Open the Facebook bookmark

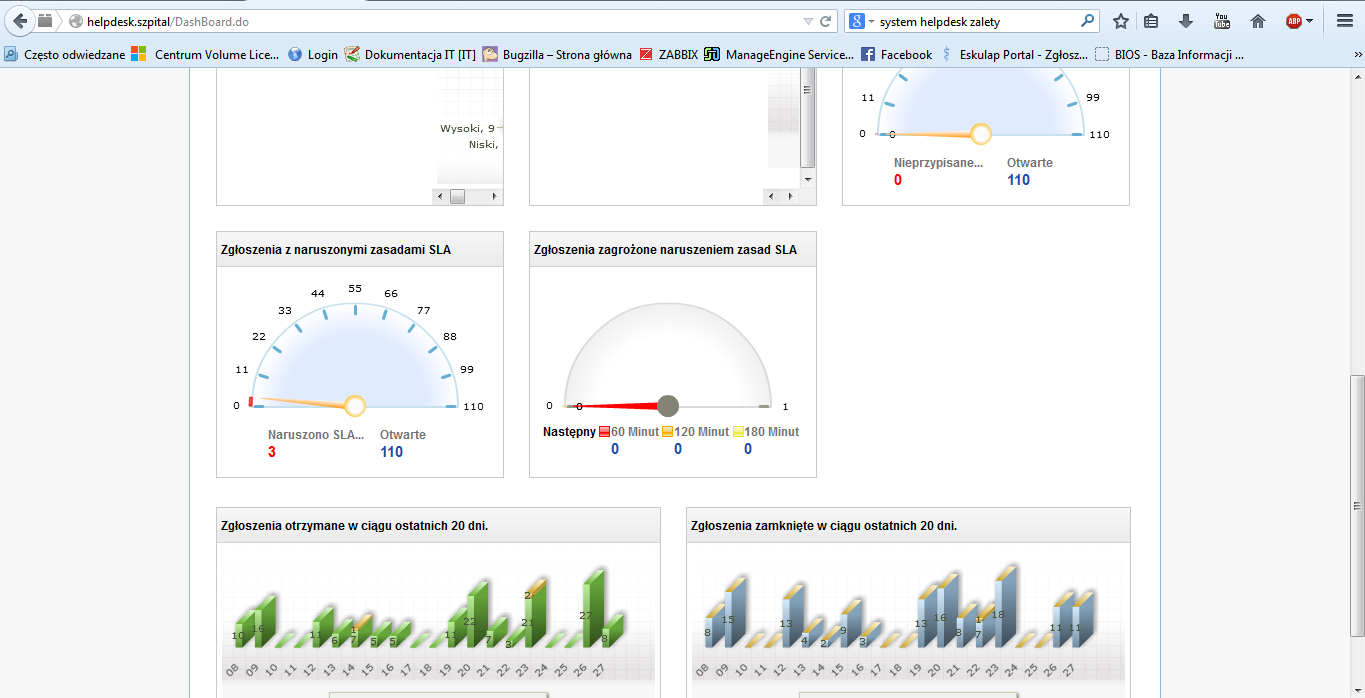896,55
